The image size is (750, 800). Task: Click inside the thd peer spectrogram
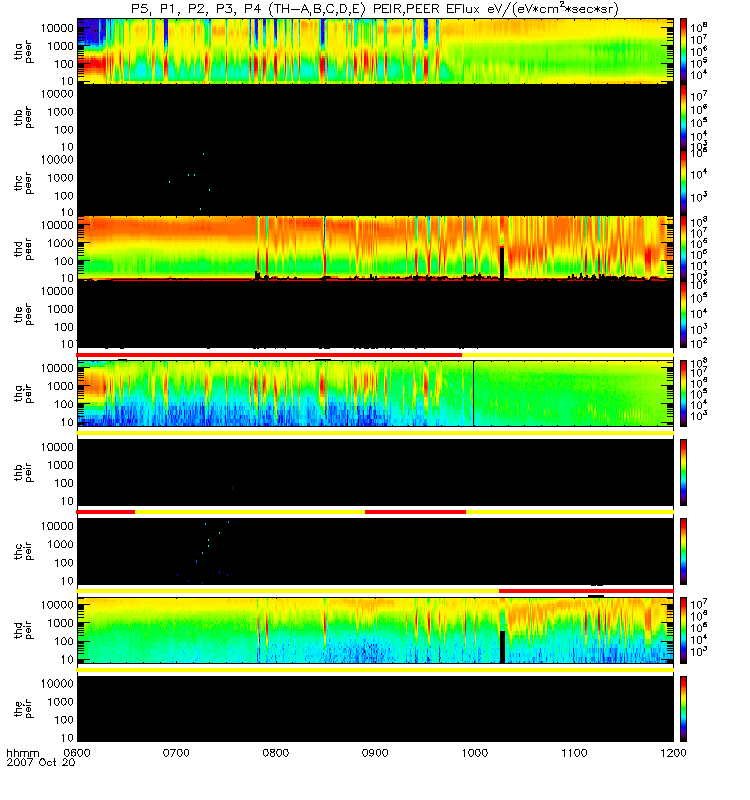click(375, 248)
